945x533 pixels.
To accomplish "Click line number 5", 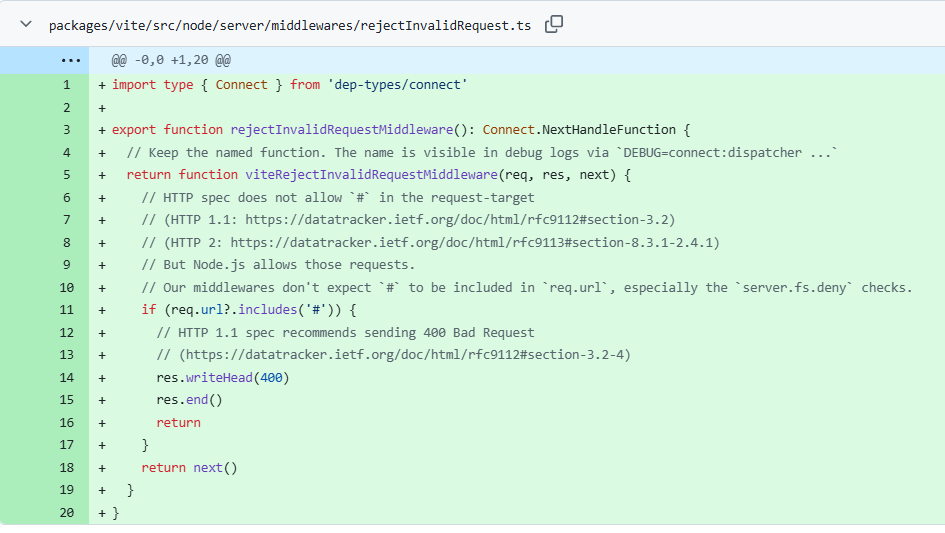I will (x=66, y=175).
